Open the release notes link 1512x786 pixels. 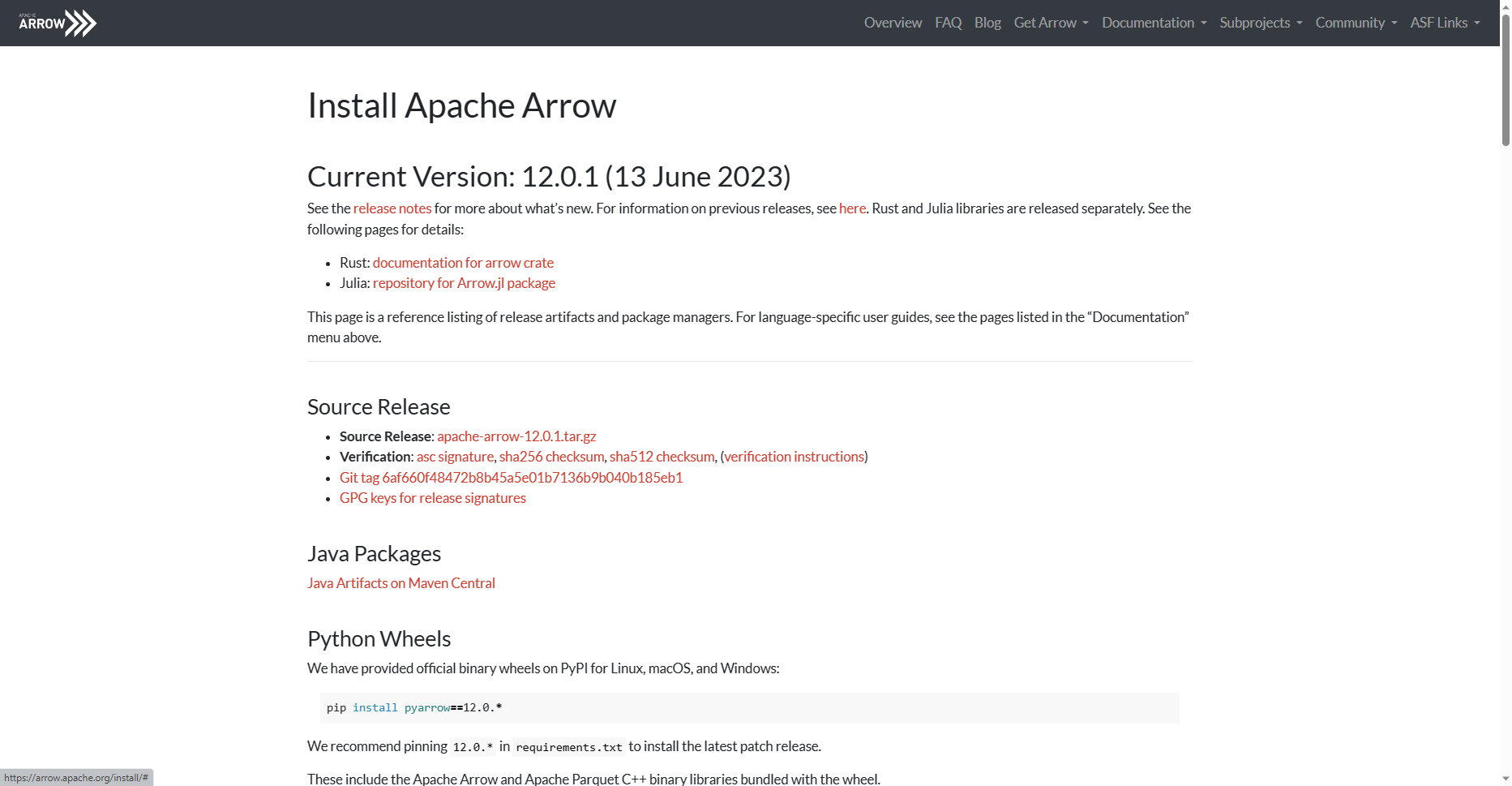392,208
